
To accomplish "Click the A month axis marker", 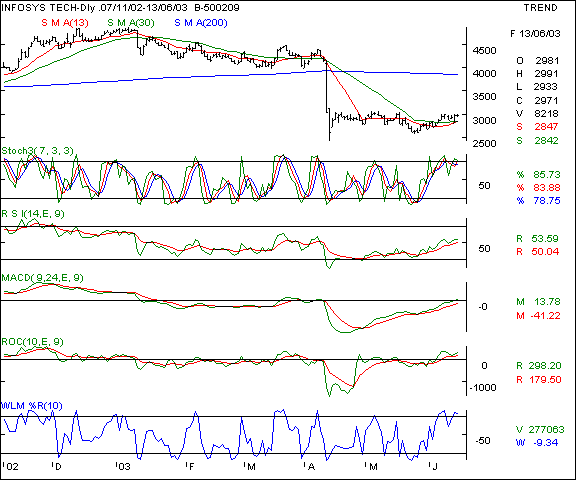I will pyautogui.click(x=310, y=467).
